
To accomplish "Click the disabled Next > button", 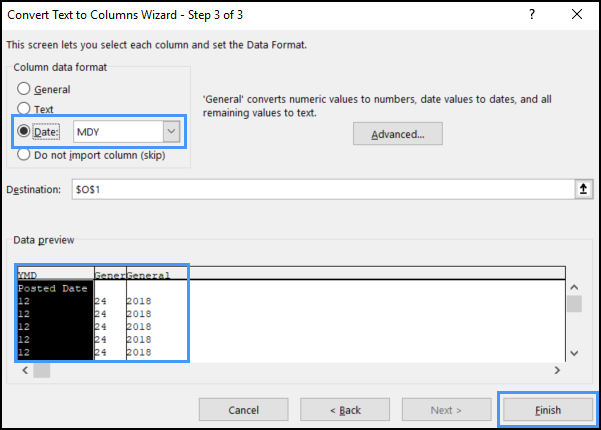I will [446, 410].
